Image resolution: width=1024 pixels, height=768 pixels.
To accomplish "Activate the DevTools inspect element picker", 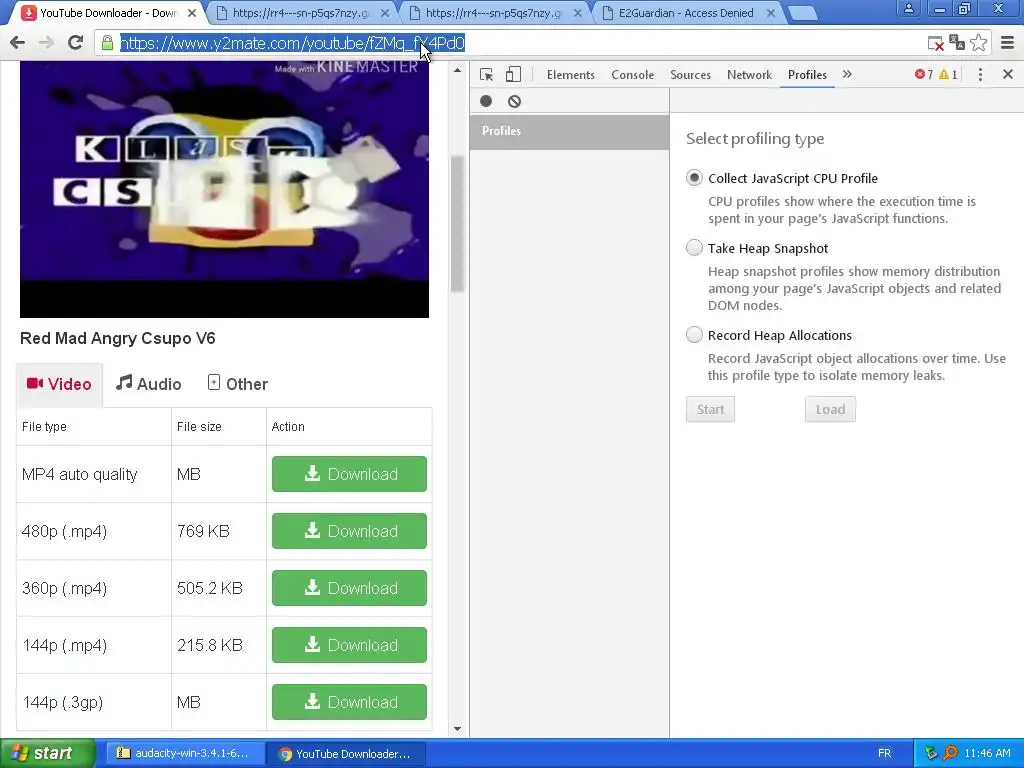I will (487, 74).
